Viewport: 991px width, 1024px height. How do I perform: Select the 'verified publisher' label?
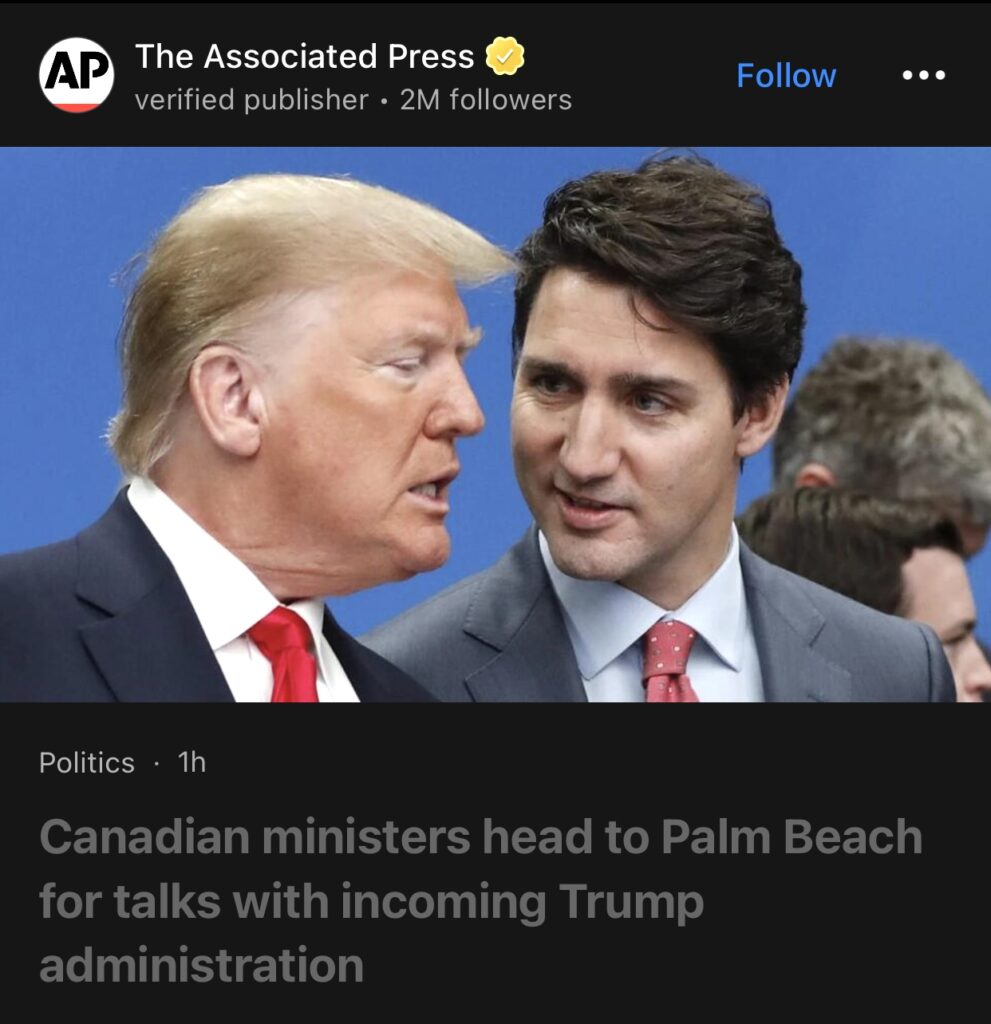(x=252, y=100)
